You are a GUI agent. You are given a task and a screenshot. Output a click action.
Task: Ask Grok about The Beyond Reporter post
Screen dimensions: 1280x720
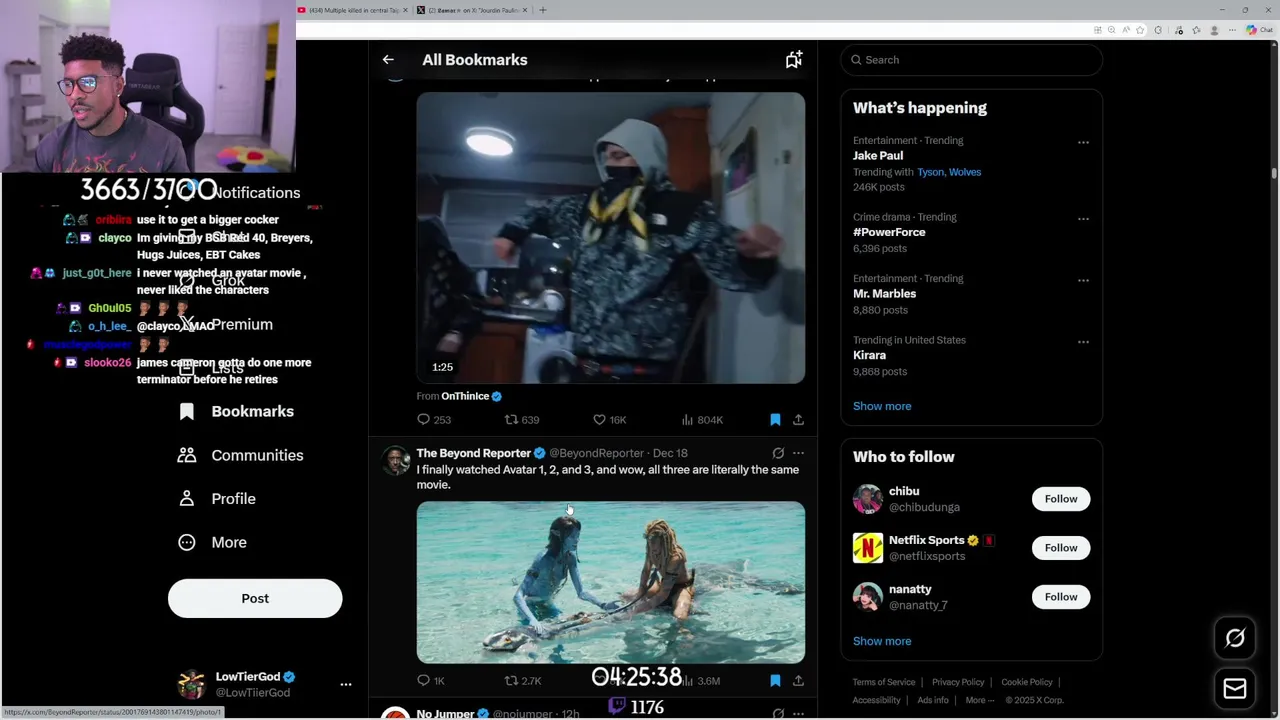[778, 453]
